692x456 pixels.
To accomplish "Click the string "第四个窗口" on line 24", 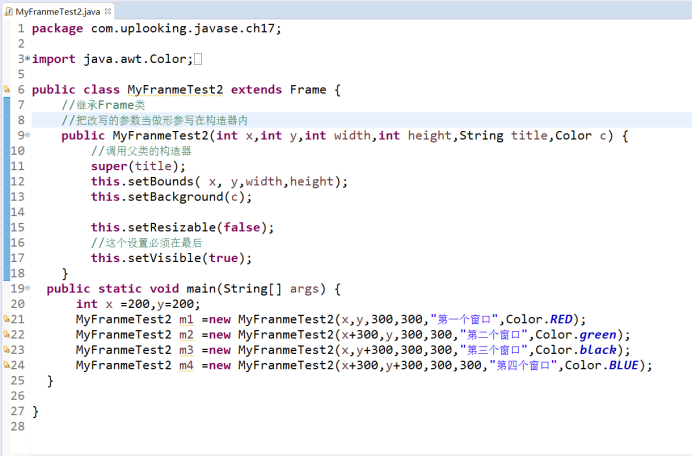I will pyautogui.click(x=523, y=366).
